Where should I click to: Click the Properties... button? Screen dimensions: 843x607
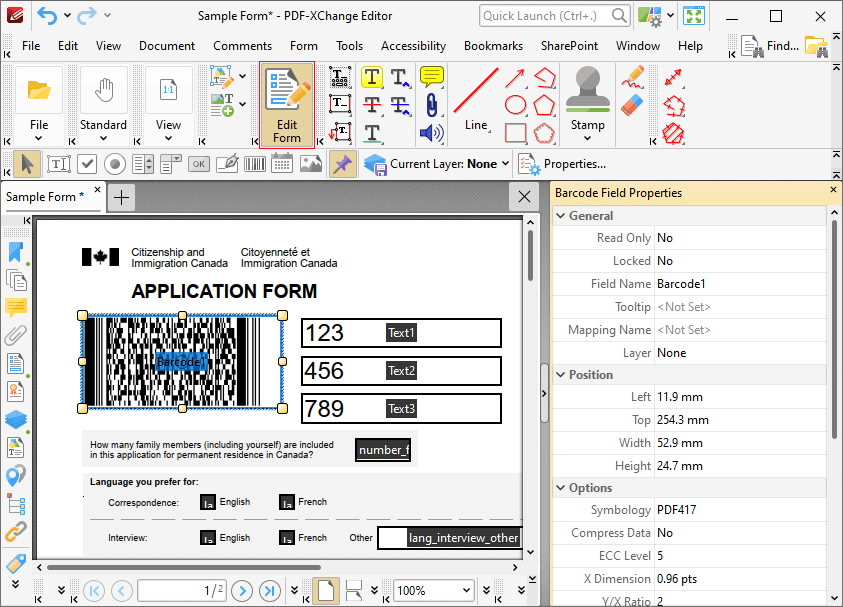click(562, 164)
